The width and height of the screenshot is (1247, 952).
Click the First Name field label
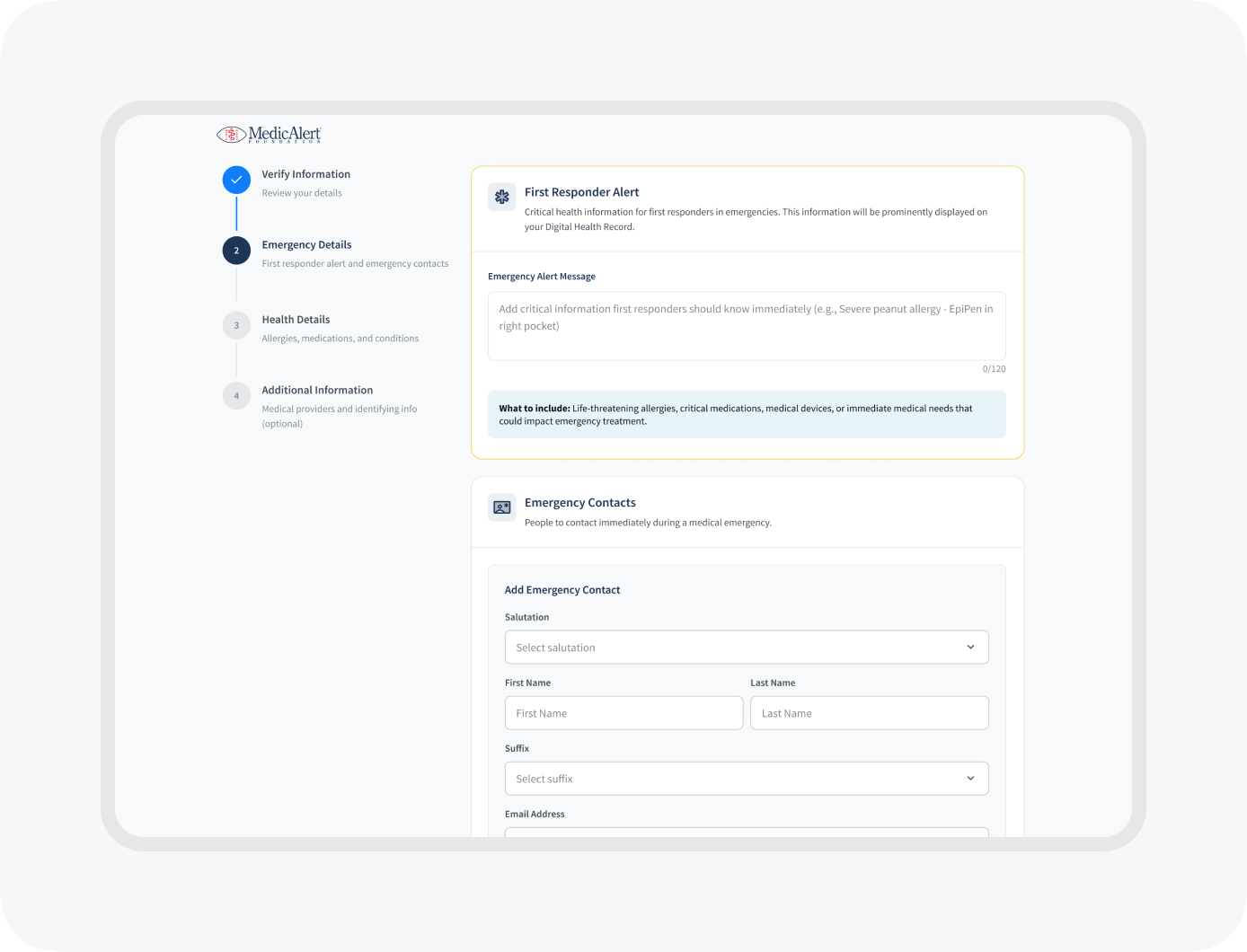[x=527, y=683]
